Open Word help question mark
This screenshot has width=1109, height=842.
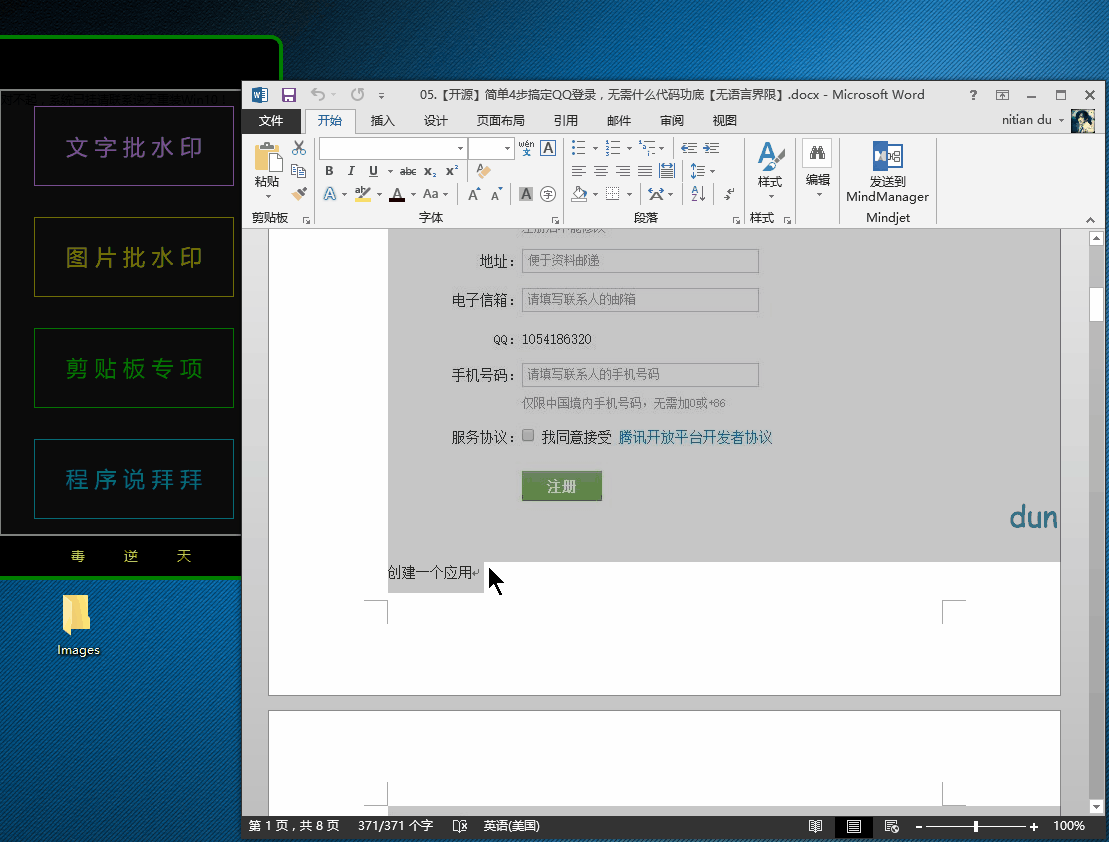click(x=973, y=95)
